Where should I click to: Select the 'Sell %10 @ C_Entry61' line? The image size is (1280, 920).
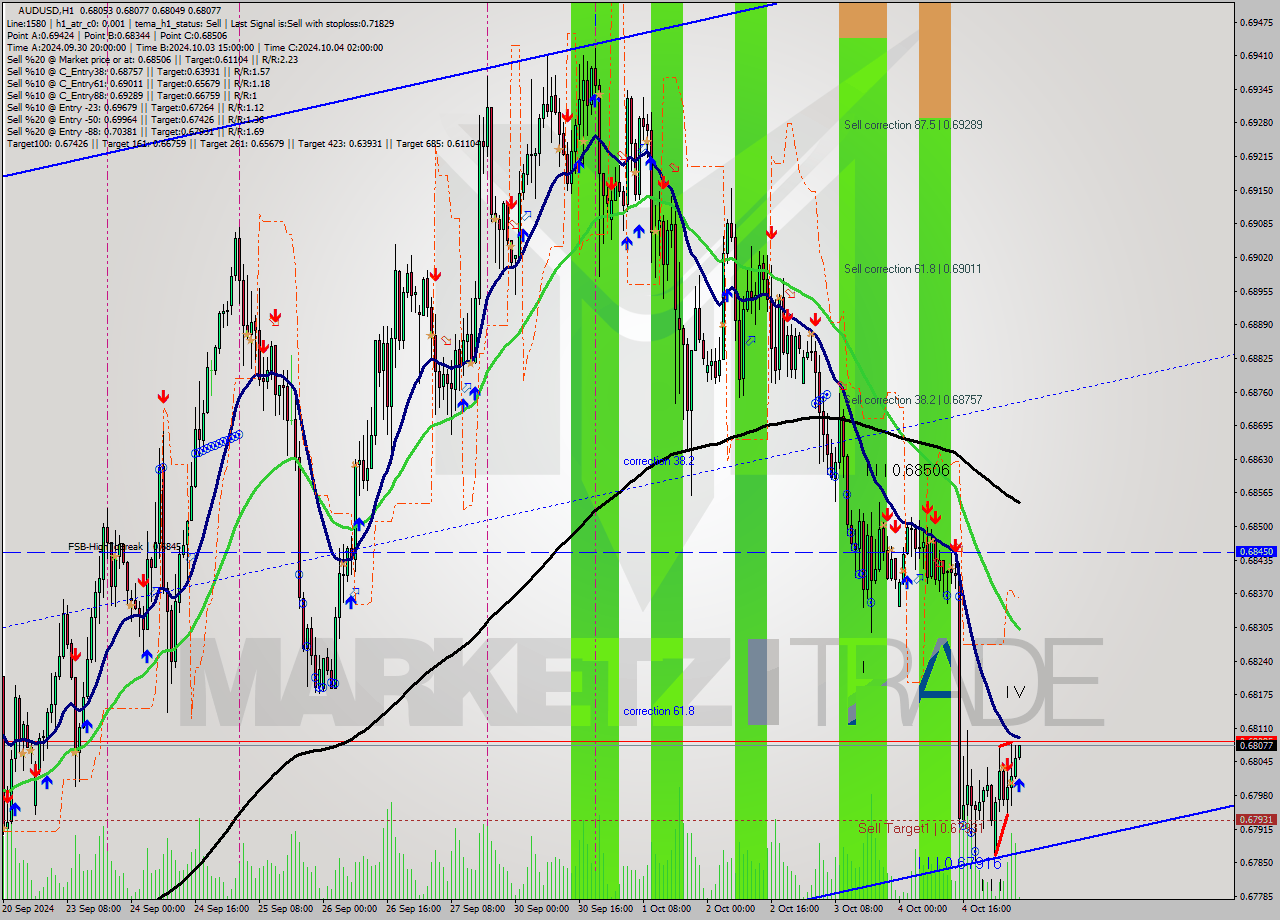(138, 83)
